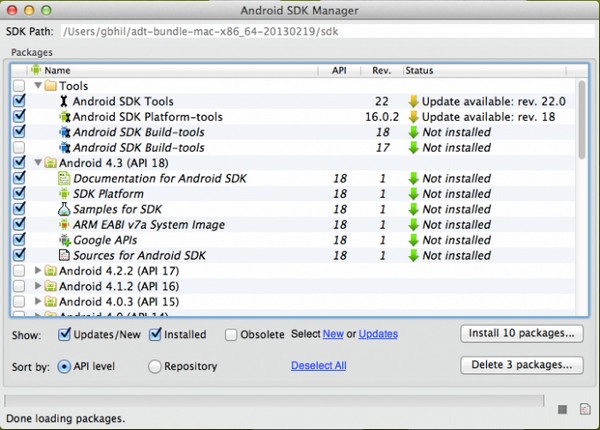The height and width of the screenshot is (430, 600).
Task: Click the Tools folder icon
Action: point(50,86)
